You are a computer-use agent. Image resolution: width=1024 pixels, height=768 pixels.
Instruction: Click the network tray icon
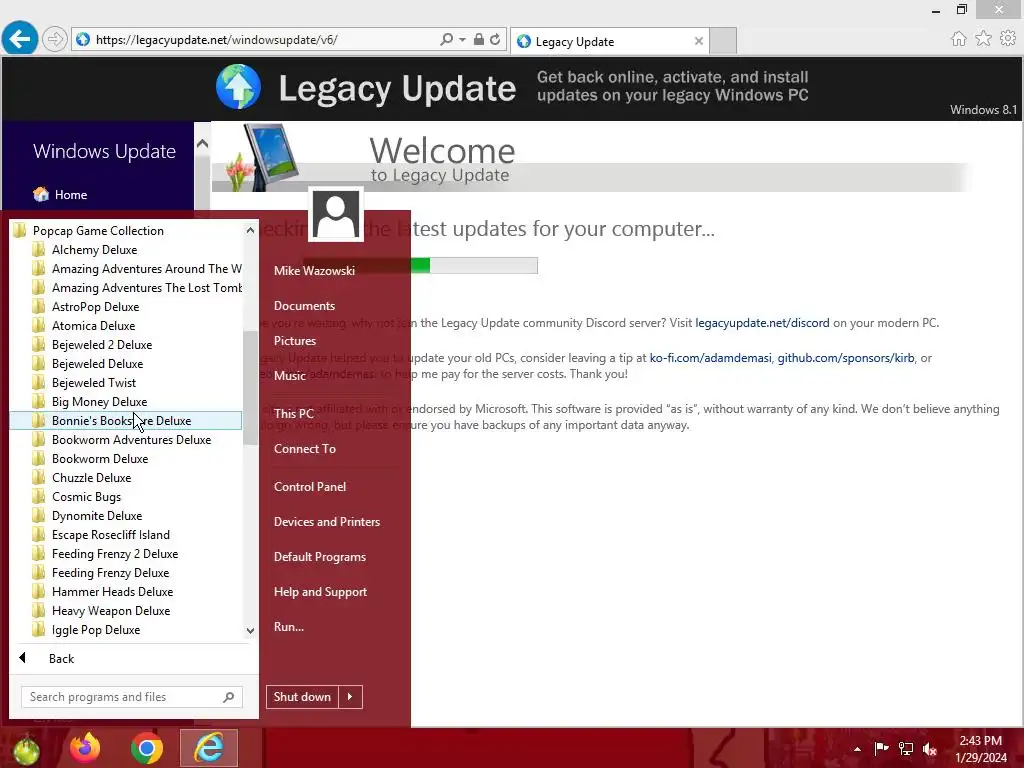(x=906, y=748)
